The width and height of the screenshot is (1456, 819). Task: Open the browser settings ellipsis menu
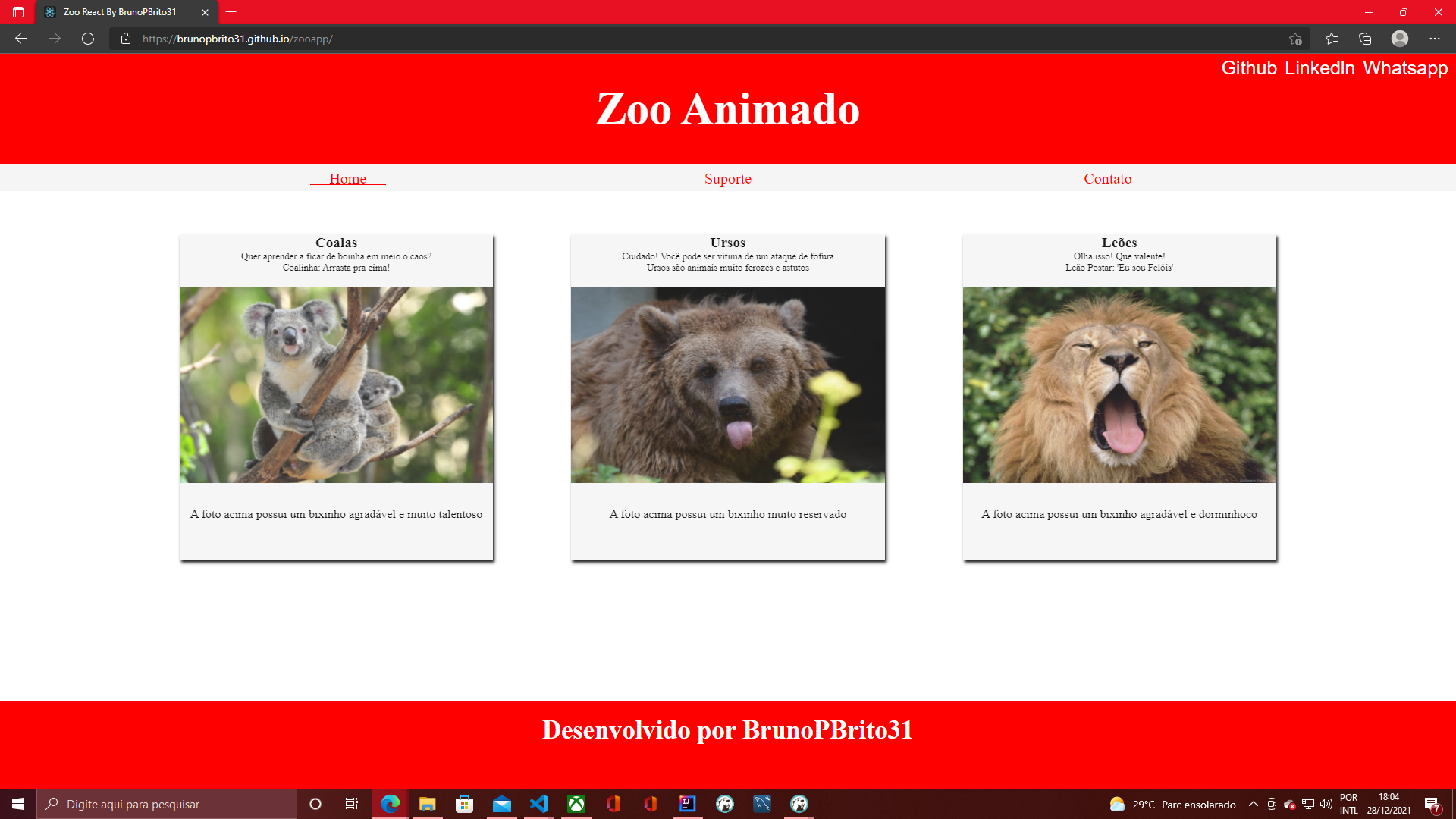click(1435, 39)
